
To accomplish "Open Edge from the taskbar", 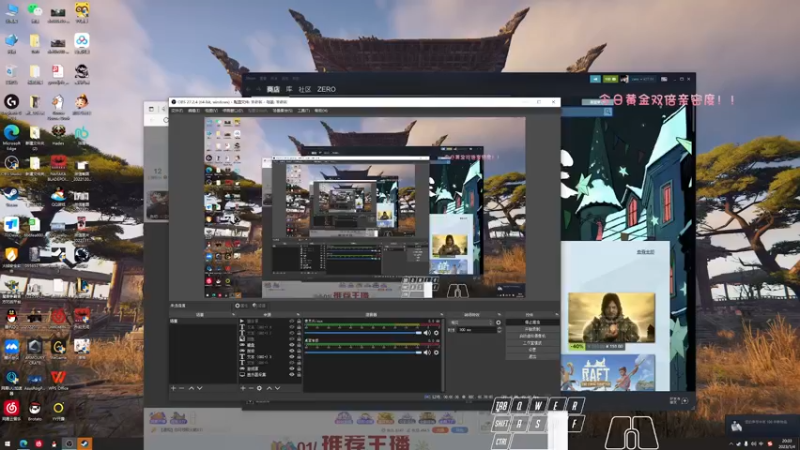I will pyautogui.click(x=23, y=444).
